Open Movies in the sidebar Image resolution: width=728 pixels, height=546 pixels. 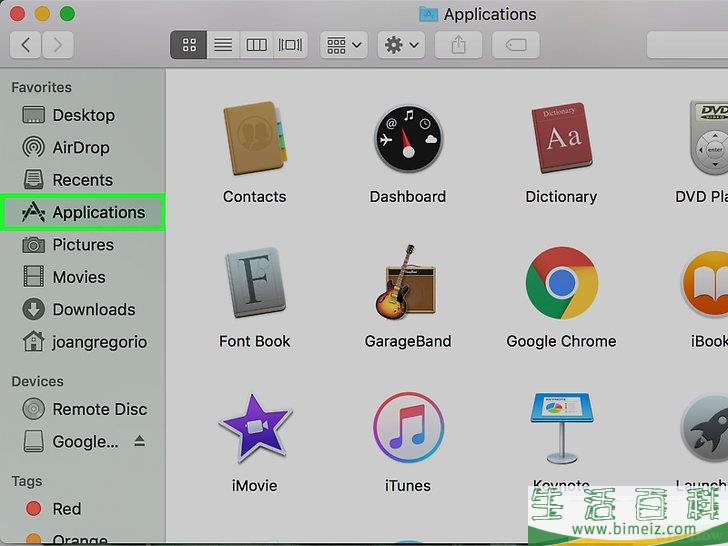pyautogui.click(x=83, y=277)
